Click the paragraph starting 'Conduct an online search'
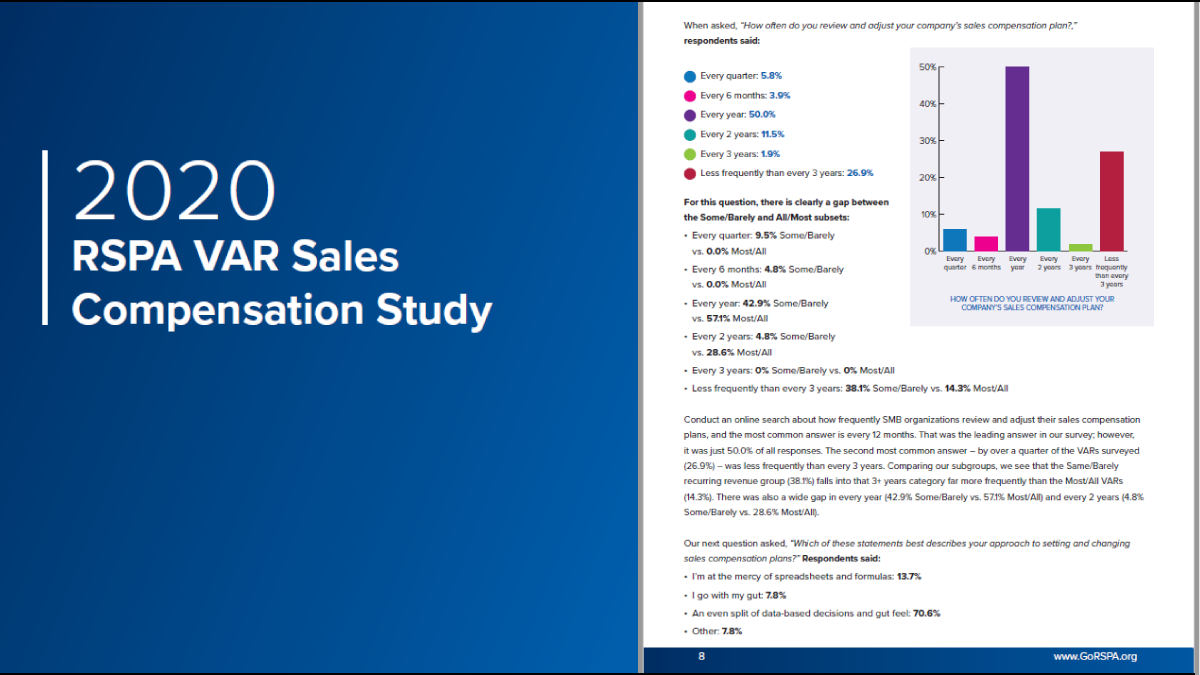 tap(912, 466)
